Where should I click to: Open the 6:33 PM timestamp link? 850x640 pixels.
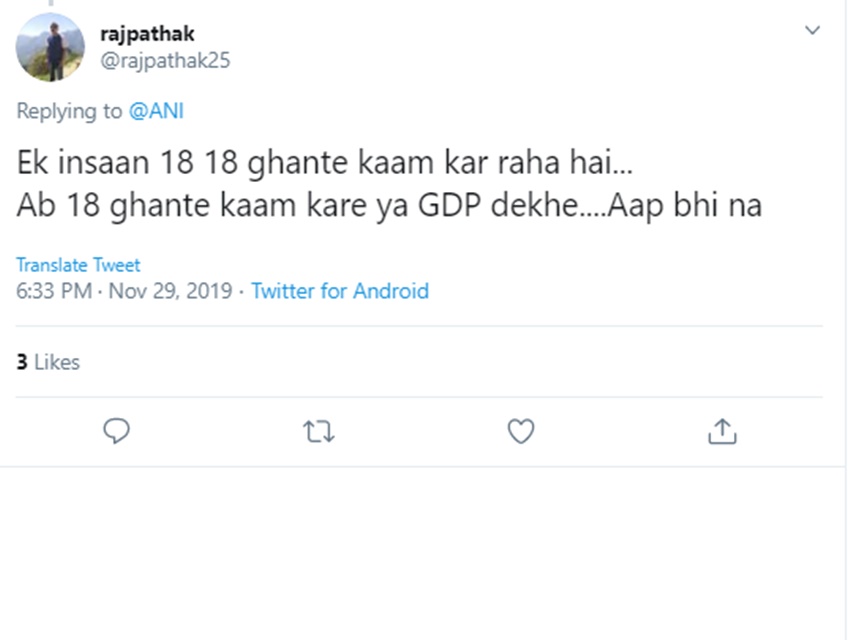(x=54, y=291)
